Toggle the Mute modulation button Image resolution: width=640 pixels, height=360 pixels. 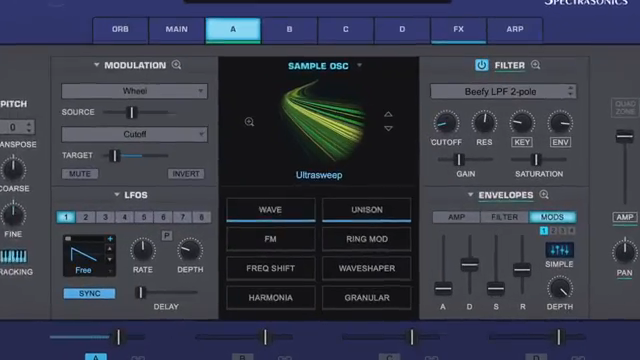(x=80, y=174)
